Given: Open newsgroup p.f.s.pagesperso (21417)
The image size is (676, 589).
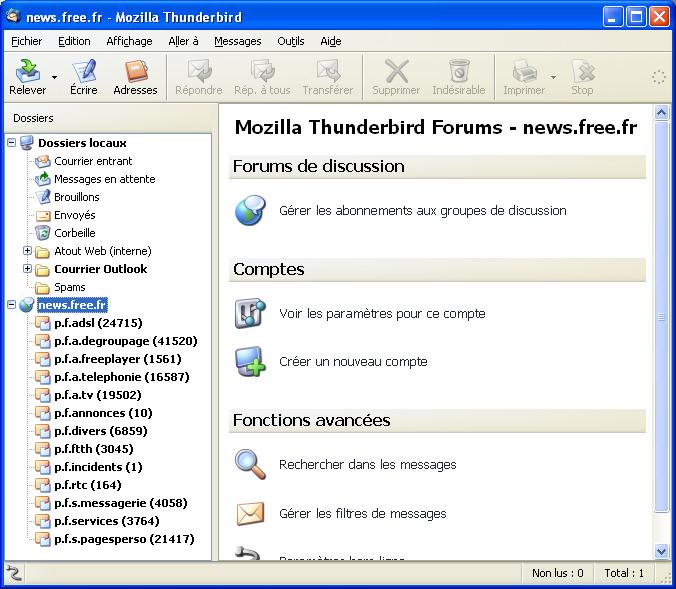Looking at the screenshot, I should [124, 539].
